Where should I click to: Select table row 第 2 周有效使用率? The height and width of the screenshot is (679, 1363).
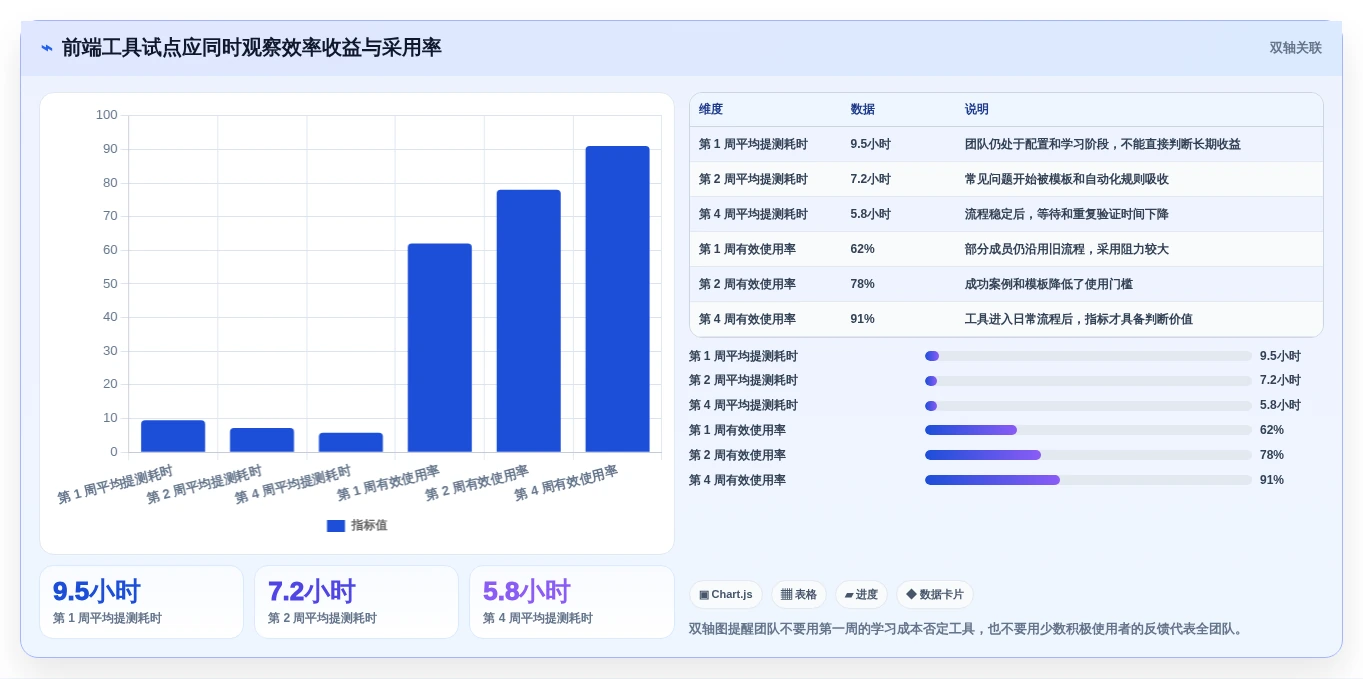1006,284
